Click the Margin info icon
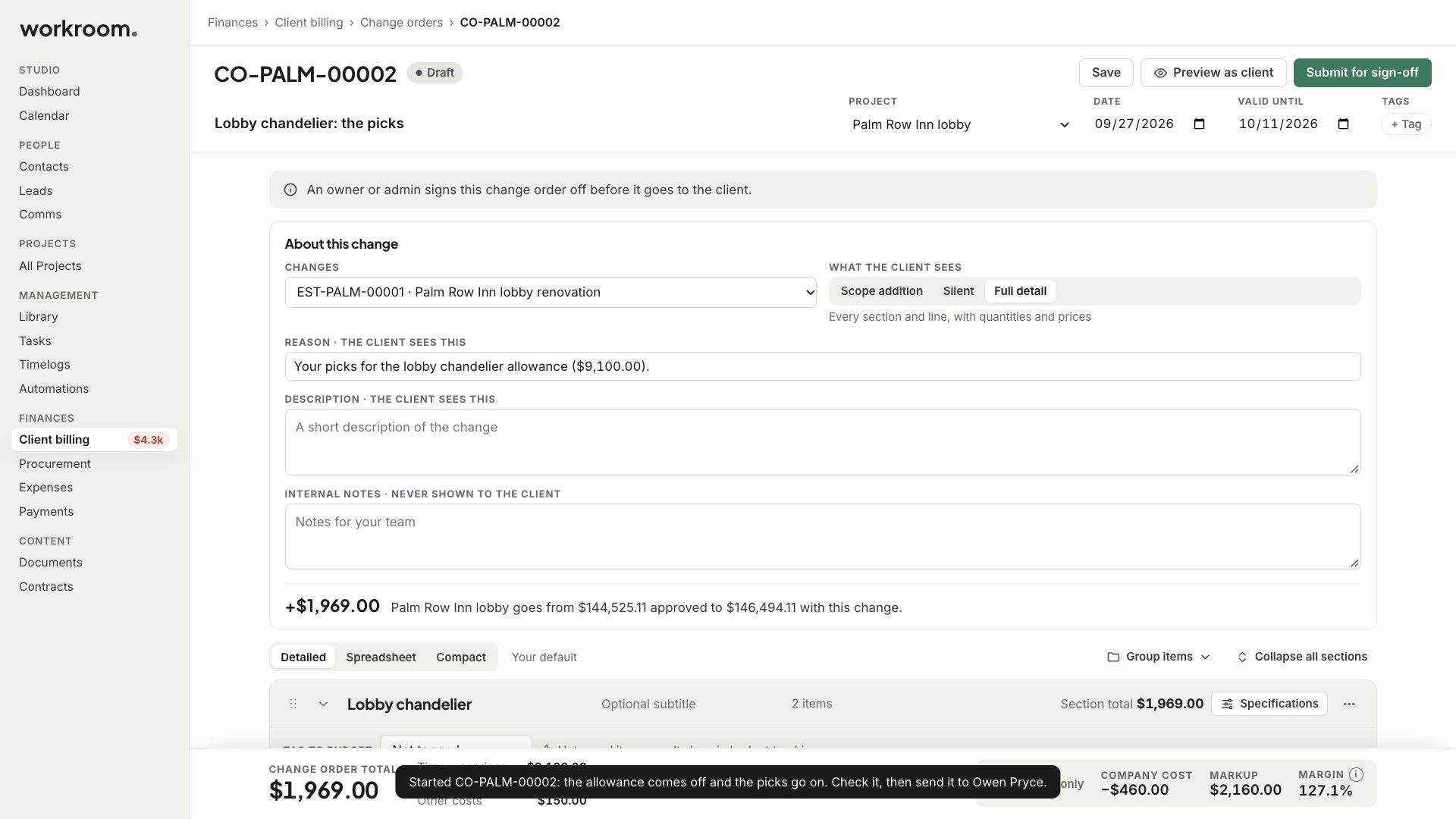 (1357, 774)
